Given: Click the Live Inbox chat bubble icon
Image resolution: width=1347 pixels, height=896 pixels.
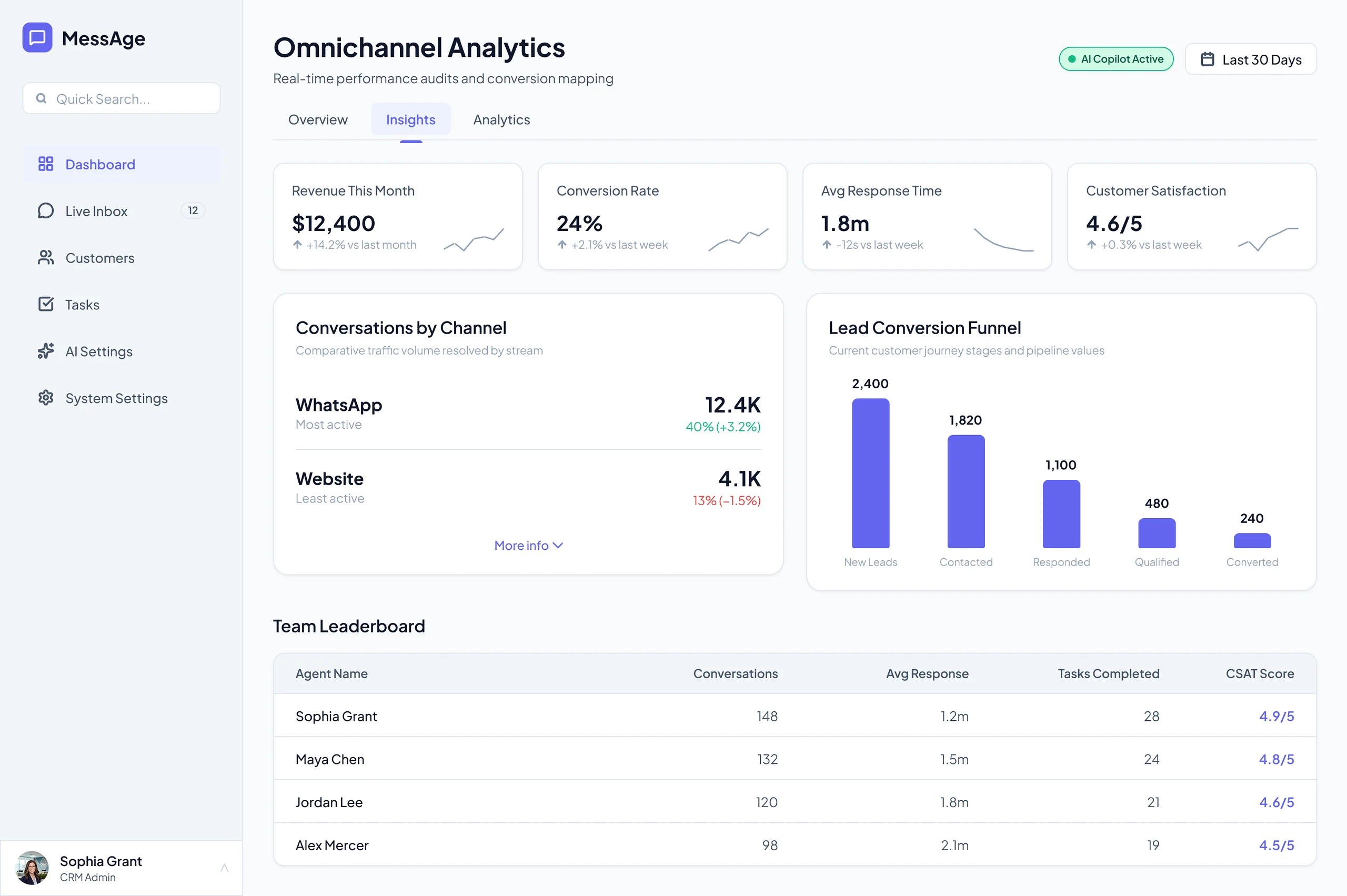Looking at the screenshot, I should point(46,211).
